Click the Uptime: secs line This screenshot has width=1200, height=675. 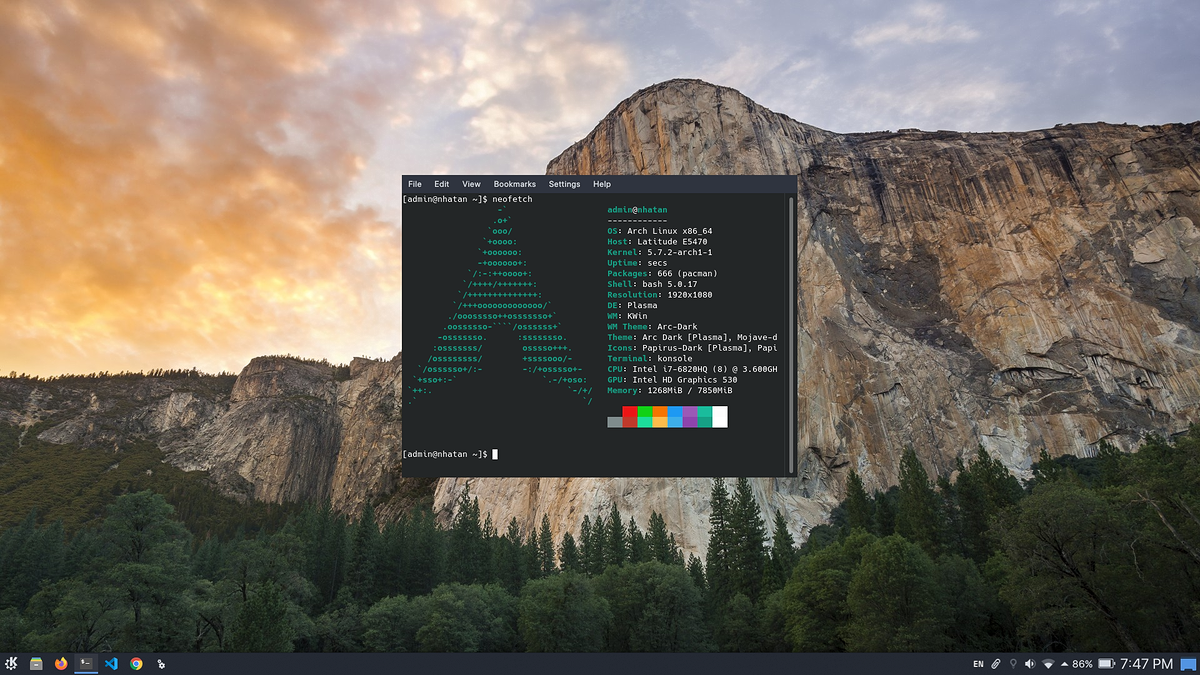point(635,263)
